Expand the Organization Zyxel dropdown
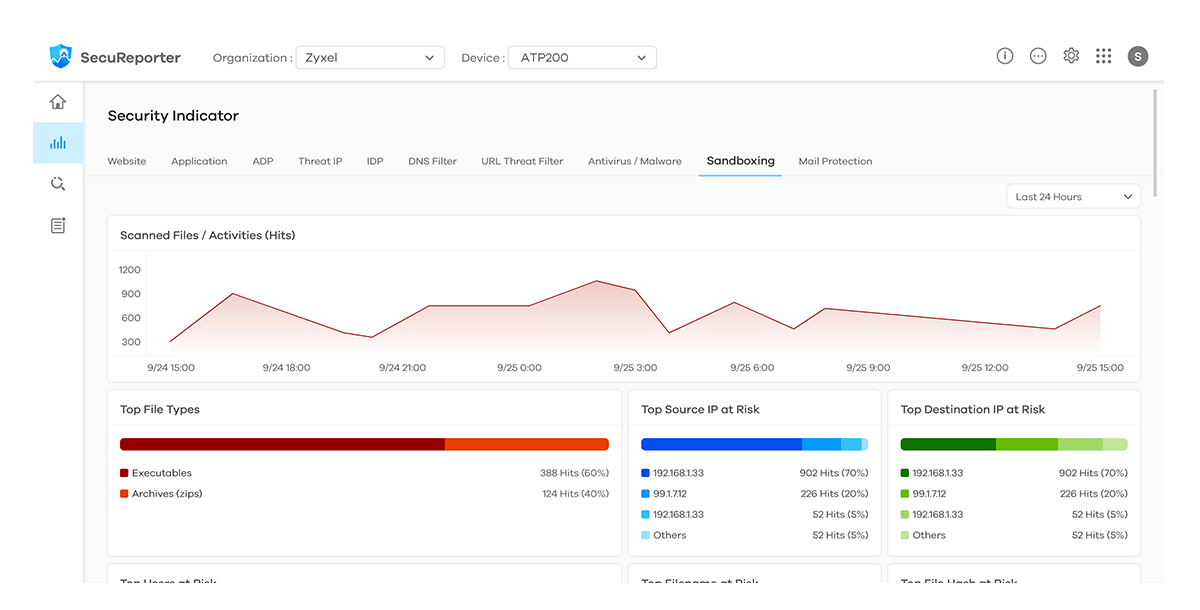 point(371,58)
